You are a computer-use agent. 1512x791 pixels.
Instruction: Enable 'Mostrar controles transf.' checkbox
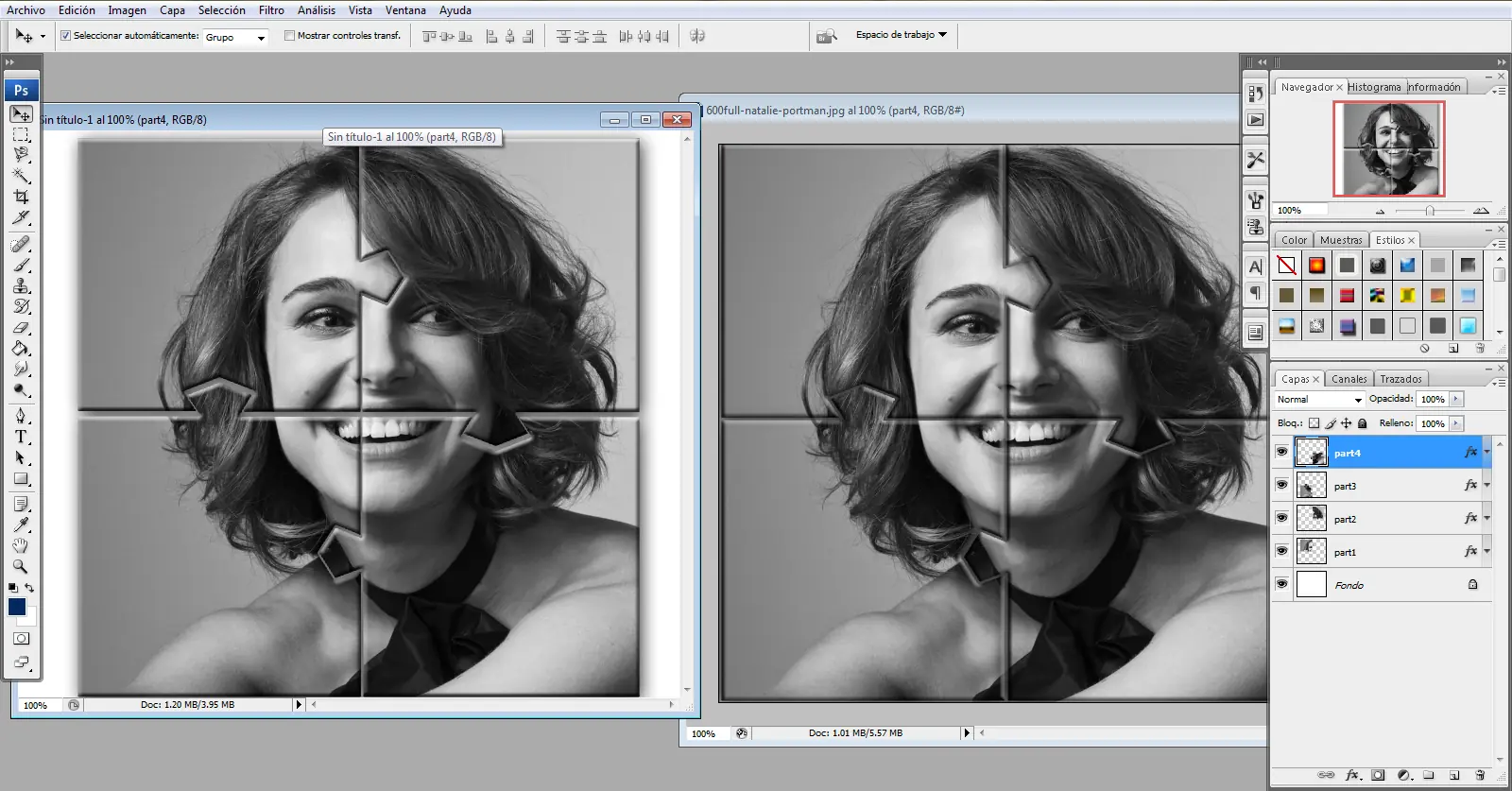(x=289, y=36)
